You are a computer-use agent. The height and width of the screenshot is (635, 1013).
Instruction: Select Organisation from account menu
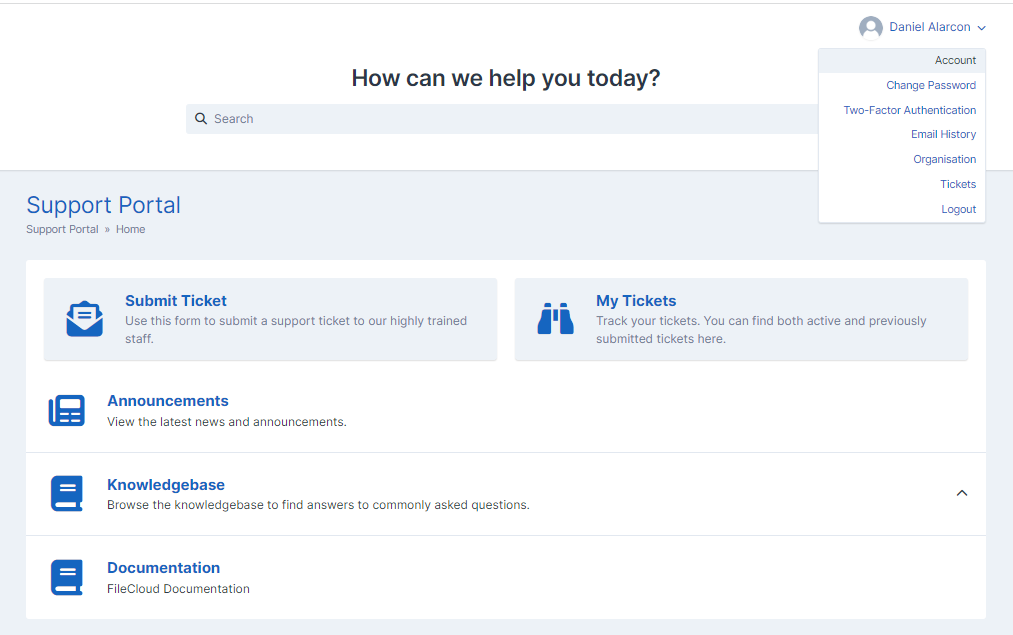pos(945,159)
